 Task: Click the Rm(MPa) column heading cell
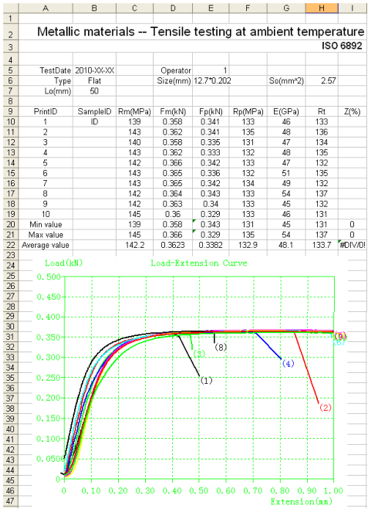[135, 112]
